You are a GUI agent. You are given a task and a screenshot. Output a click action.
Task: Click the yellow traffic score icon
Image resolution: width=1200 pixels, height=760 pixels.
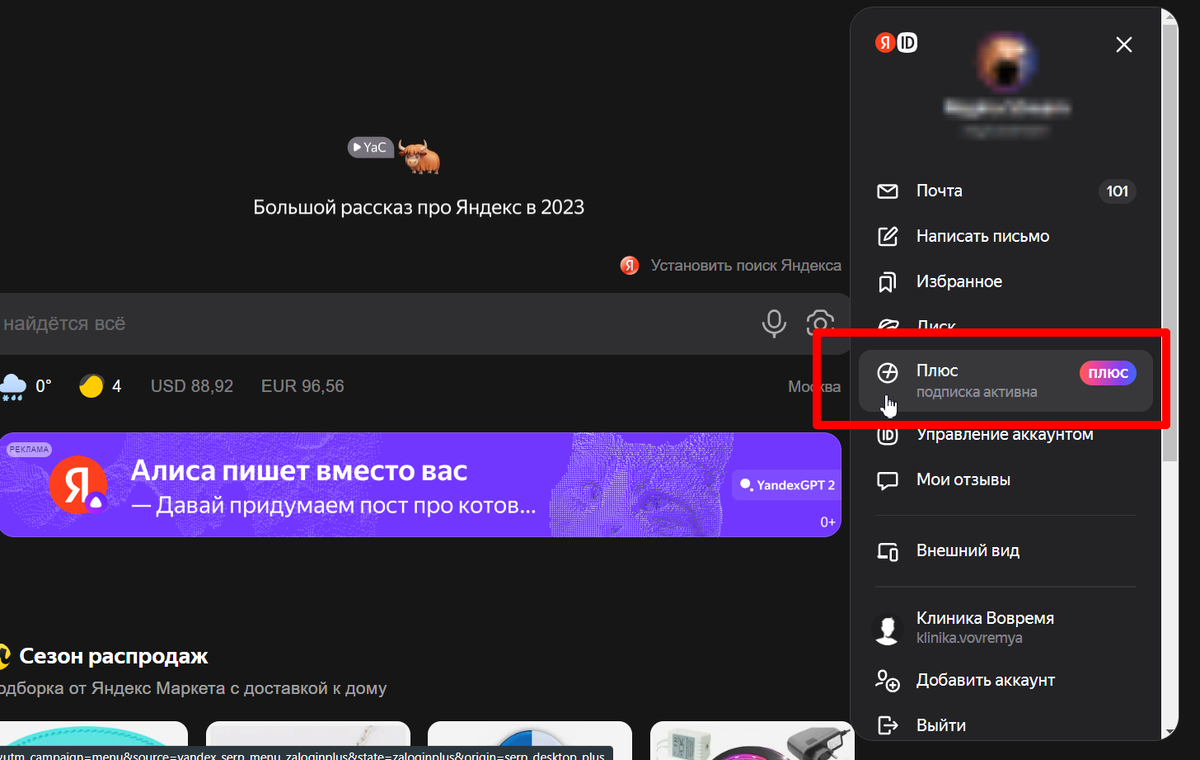tap(91, 386)
